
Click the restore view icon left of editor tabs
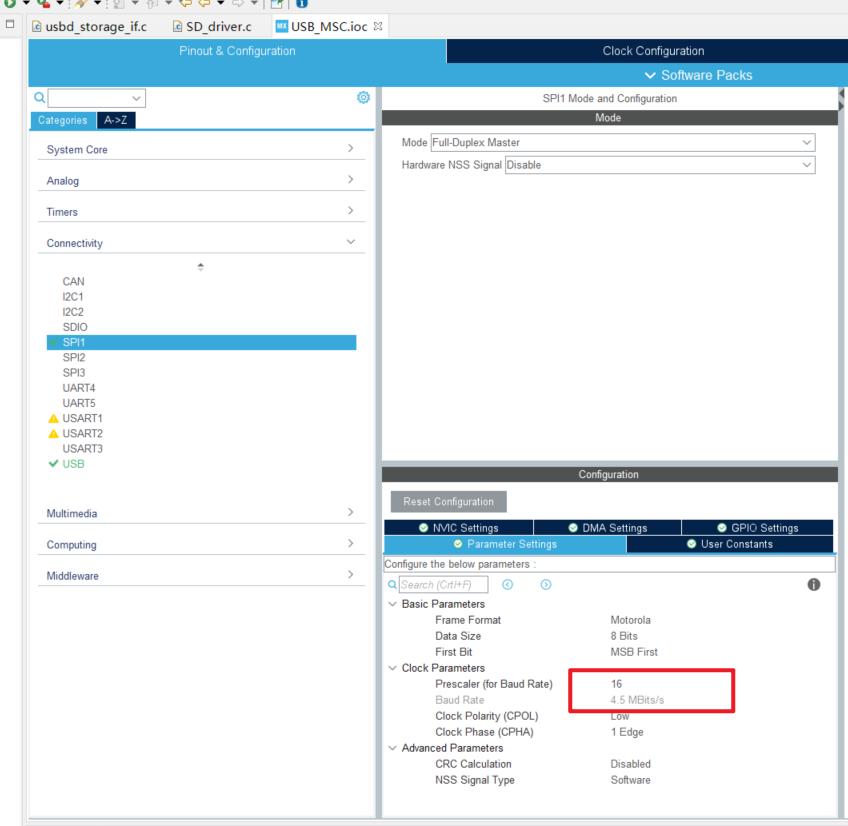[10, 24]
